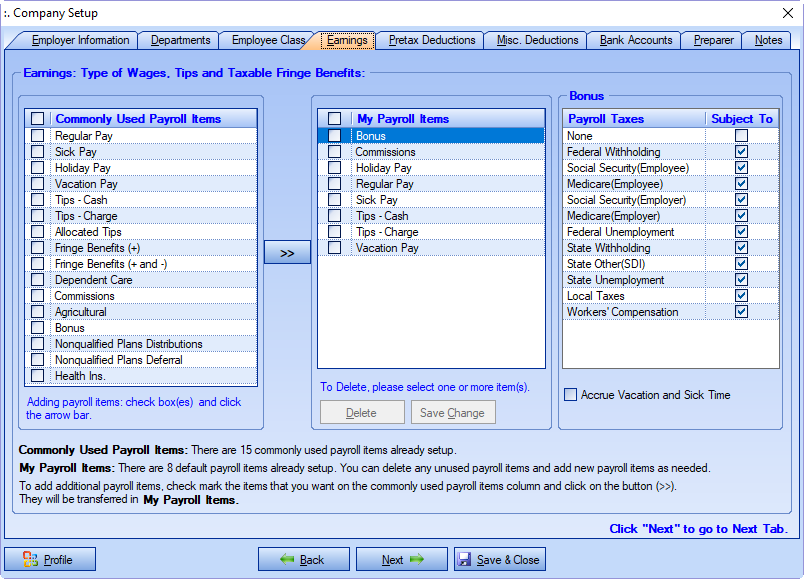The height and width of the screenshot is (579, 804).
Task: Select Commissions in My Payroll Items
Action: coord(385,152)
